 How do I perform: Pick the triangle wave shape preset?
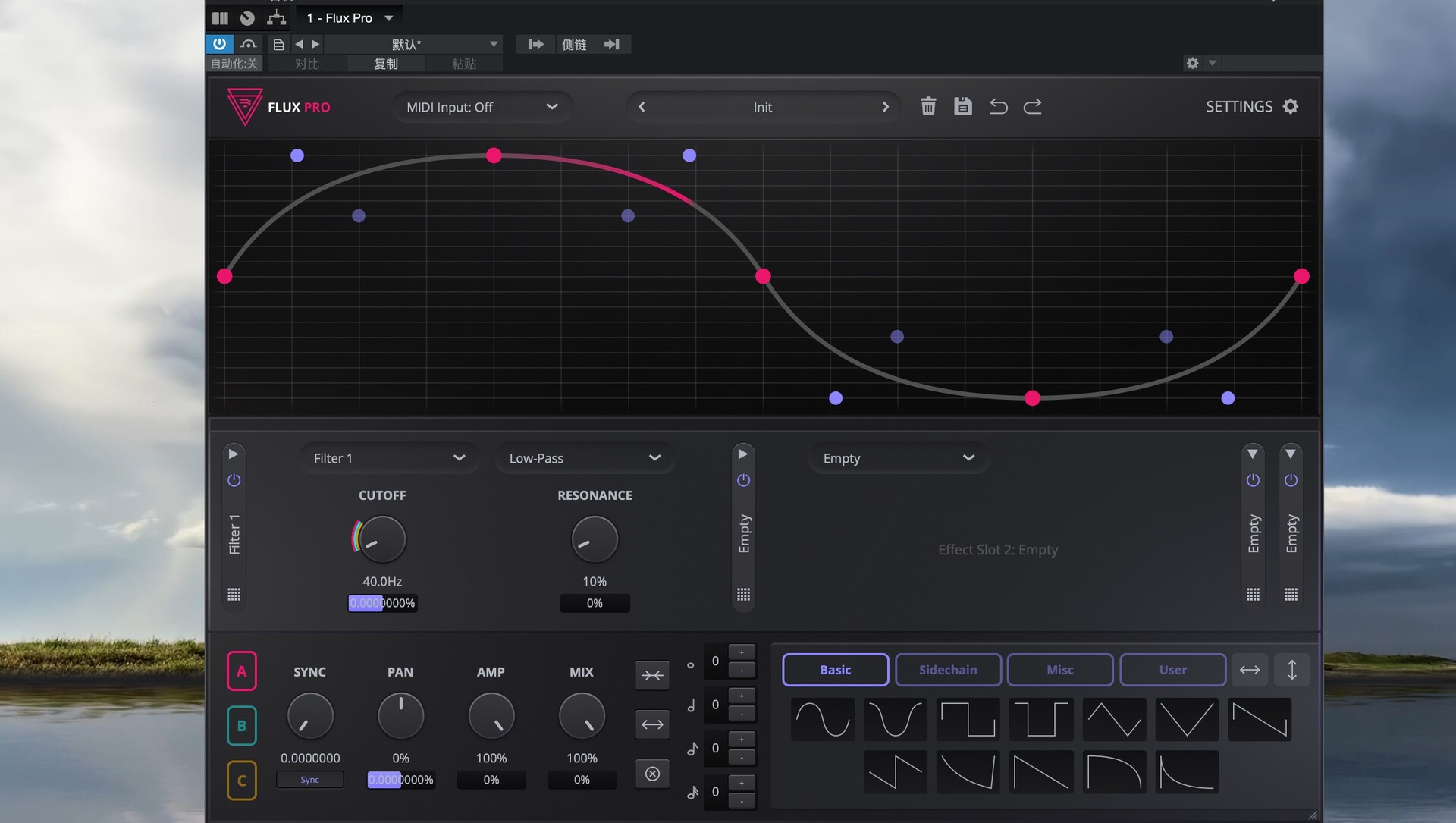pyautogui.click(x=1113, y=719)
